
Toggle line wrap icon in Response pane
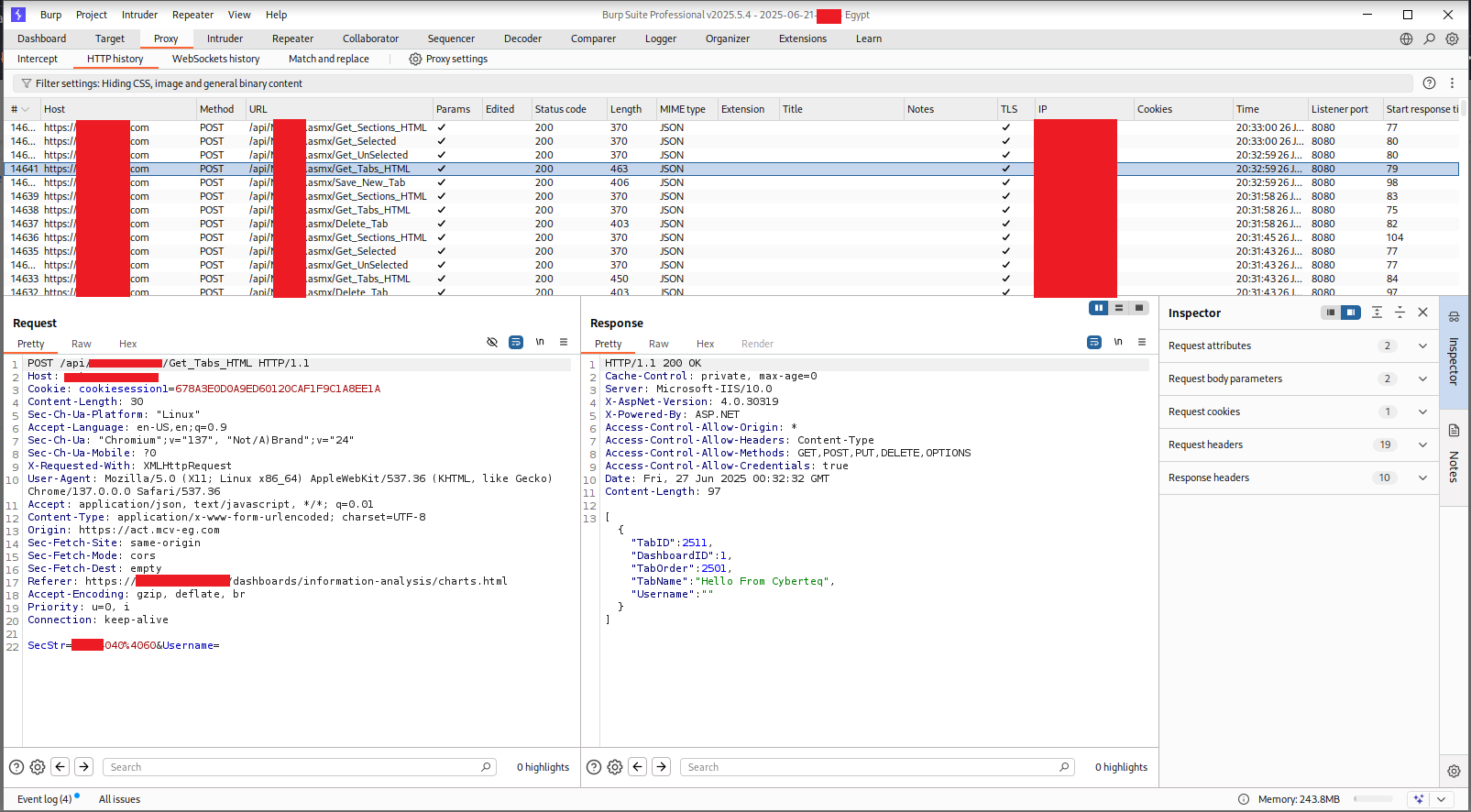point(1094,342)
